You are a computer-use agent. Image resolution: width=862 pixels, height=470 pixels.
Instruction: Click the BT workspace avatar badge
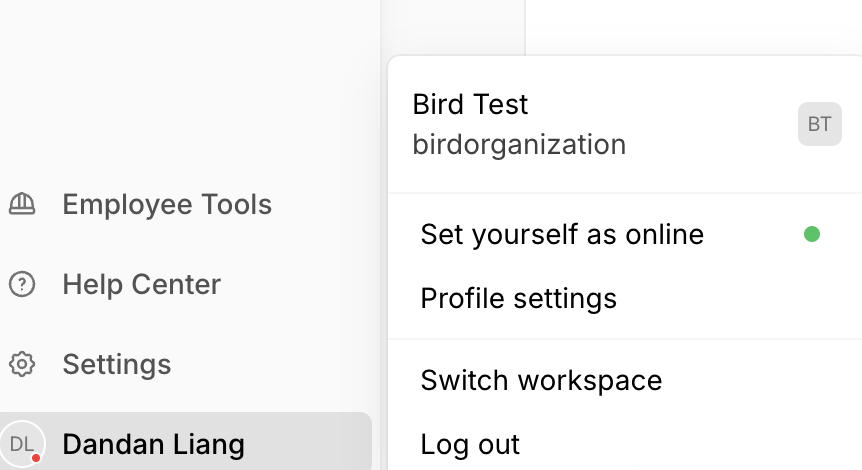[819, 124]
